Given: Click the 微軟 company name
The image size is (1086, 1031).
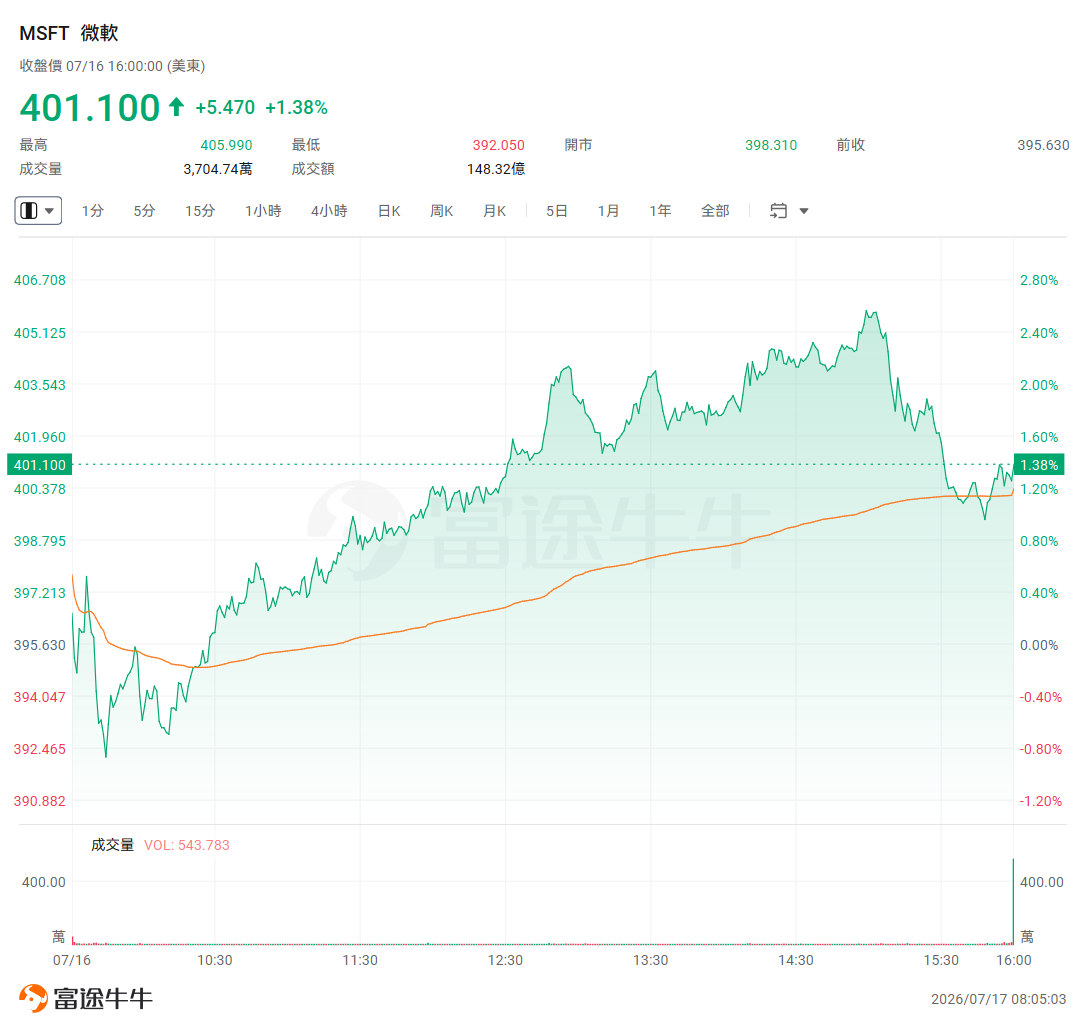Looking at the screenshot, I should point(99,33).
